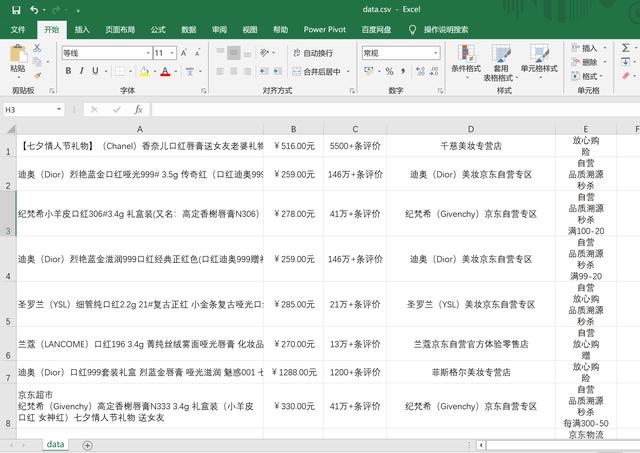The width and height of the screenshot is (640, 453).
Task: Click 合并后居中 merge and center button
Action: tap(317, 72)
